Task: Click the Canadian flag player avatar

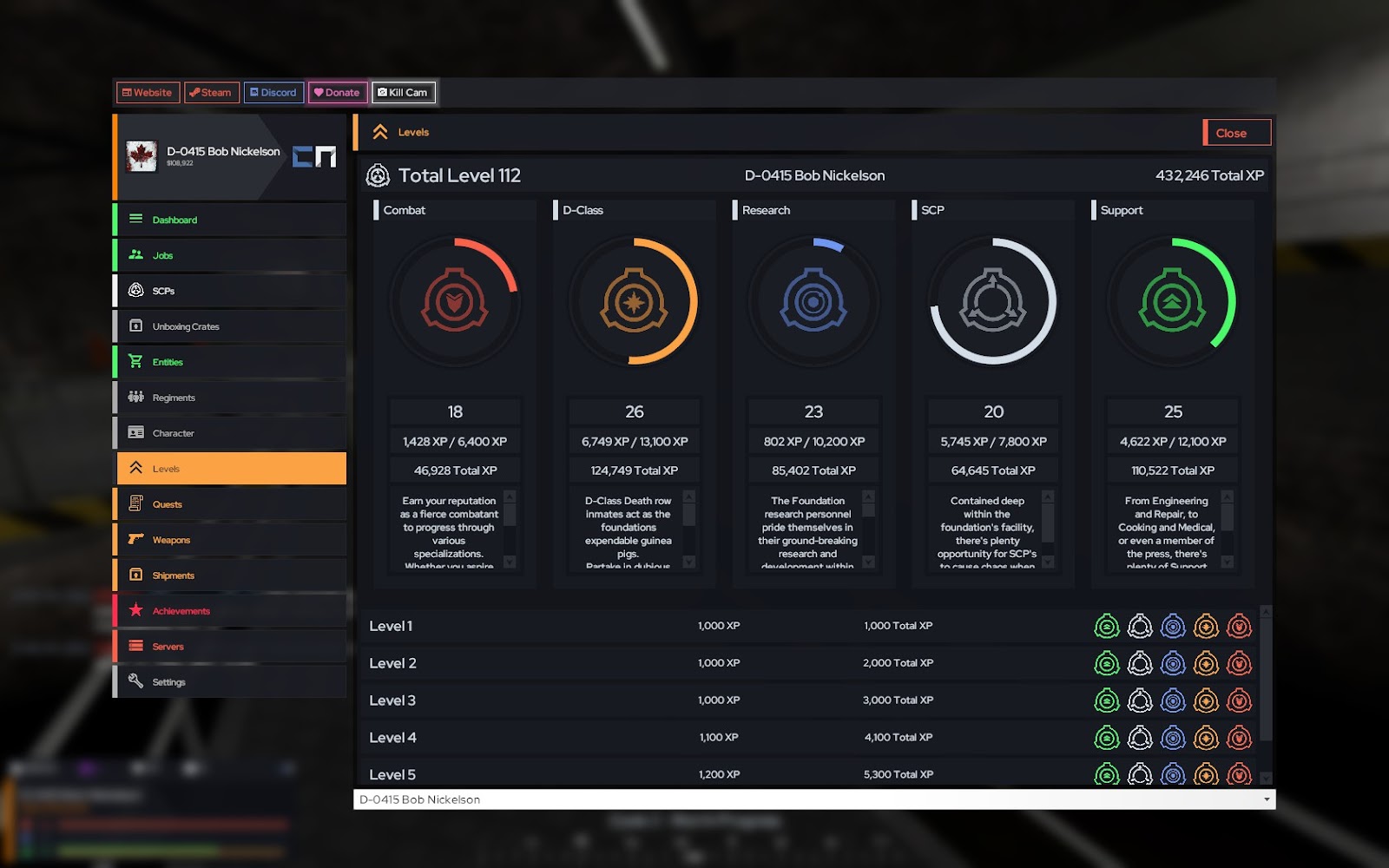Action: coord(142,156)
